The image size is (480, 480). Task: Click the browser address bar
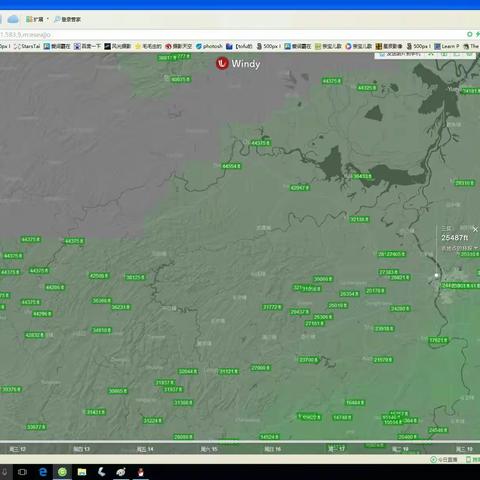pos(233,34)
